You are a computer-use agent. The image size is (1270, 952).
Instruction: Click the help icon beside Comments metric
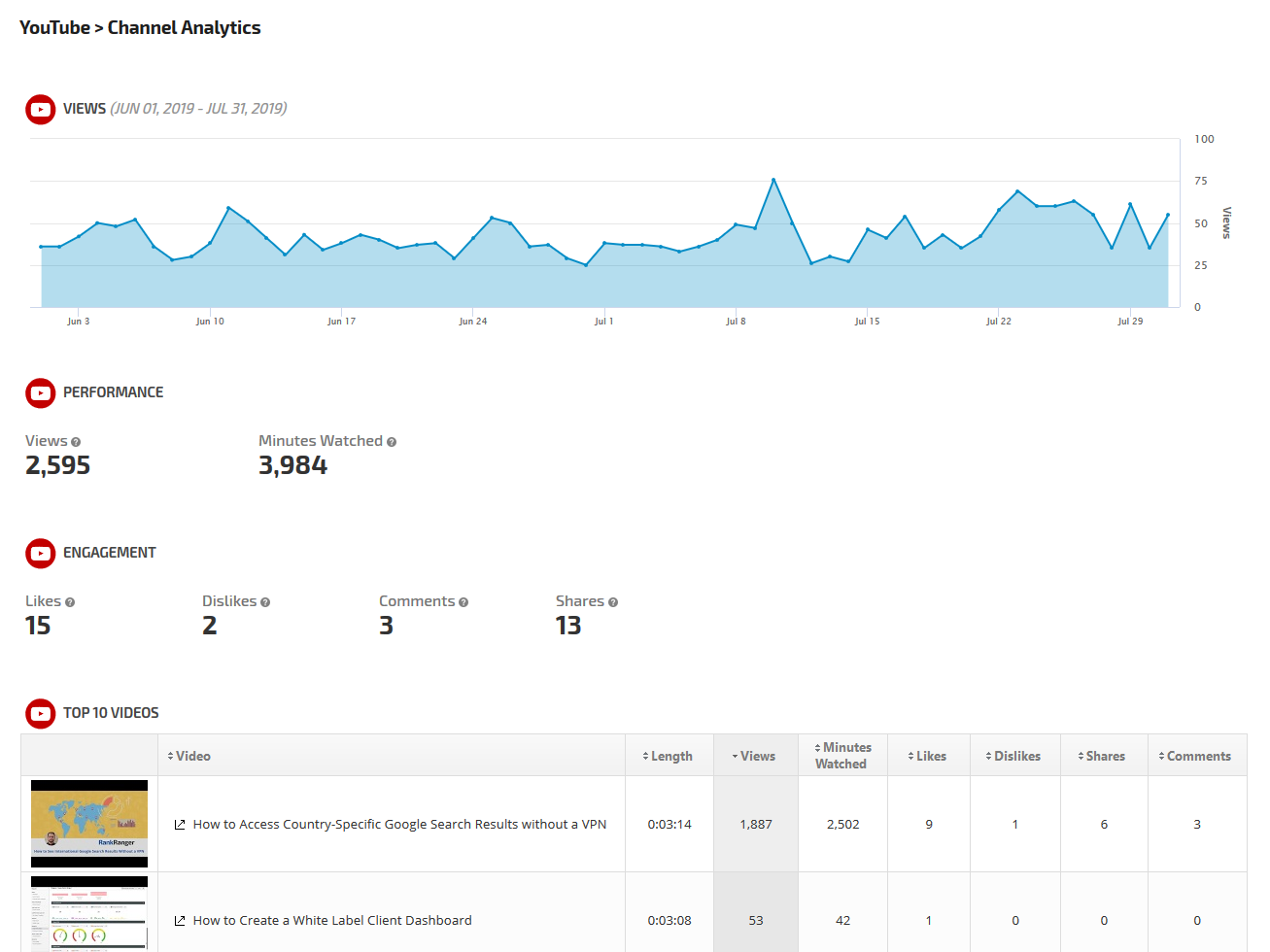click(x=463, y=602)
